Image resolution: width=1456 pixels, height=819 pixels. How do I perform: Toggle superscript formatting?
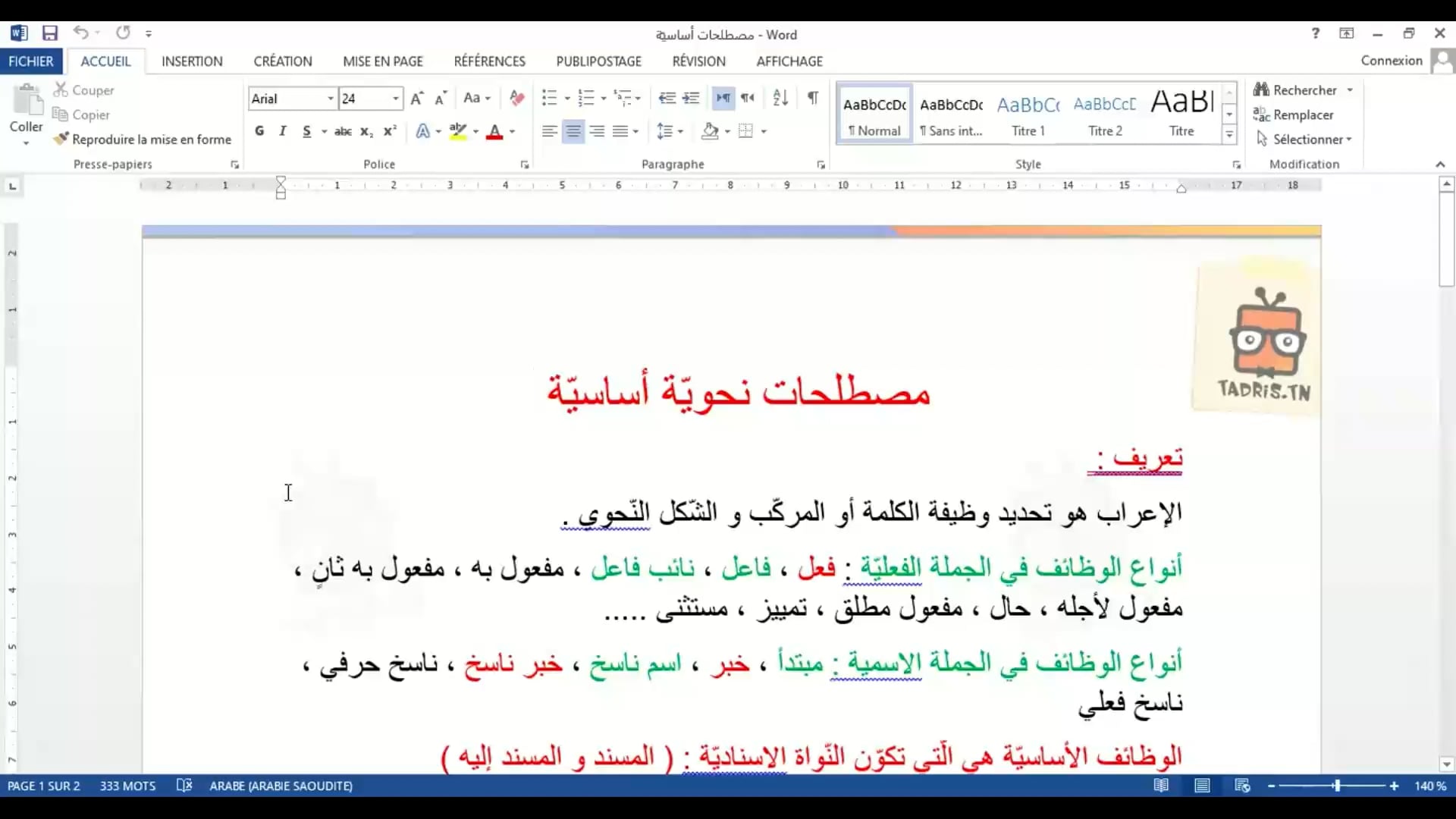pos(390,131)
